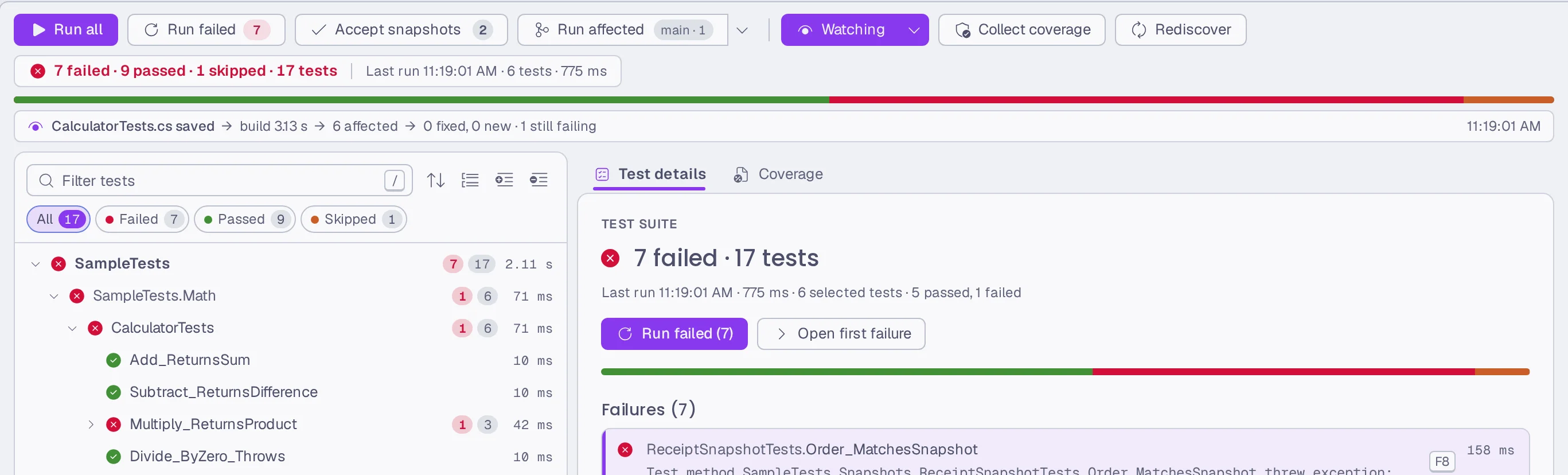Select the All 17 filter chip

click(58, 219)
